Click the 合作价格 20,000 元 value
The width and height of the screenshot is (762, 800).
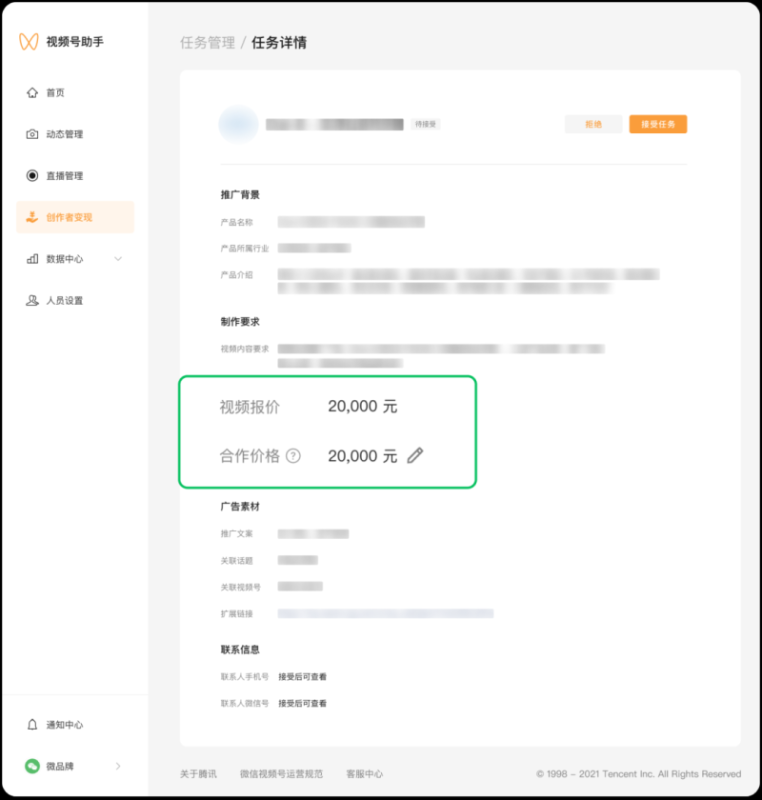point(363,456)
